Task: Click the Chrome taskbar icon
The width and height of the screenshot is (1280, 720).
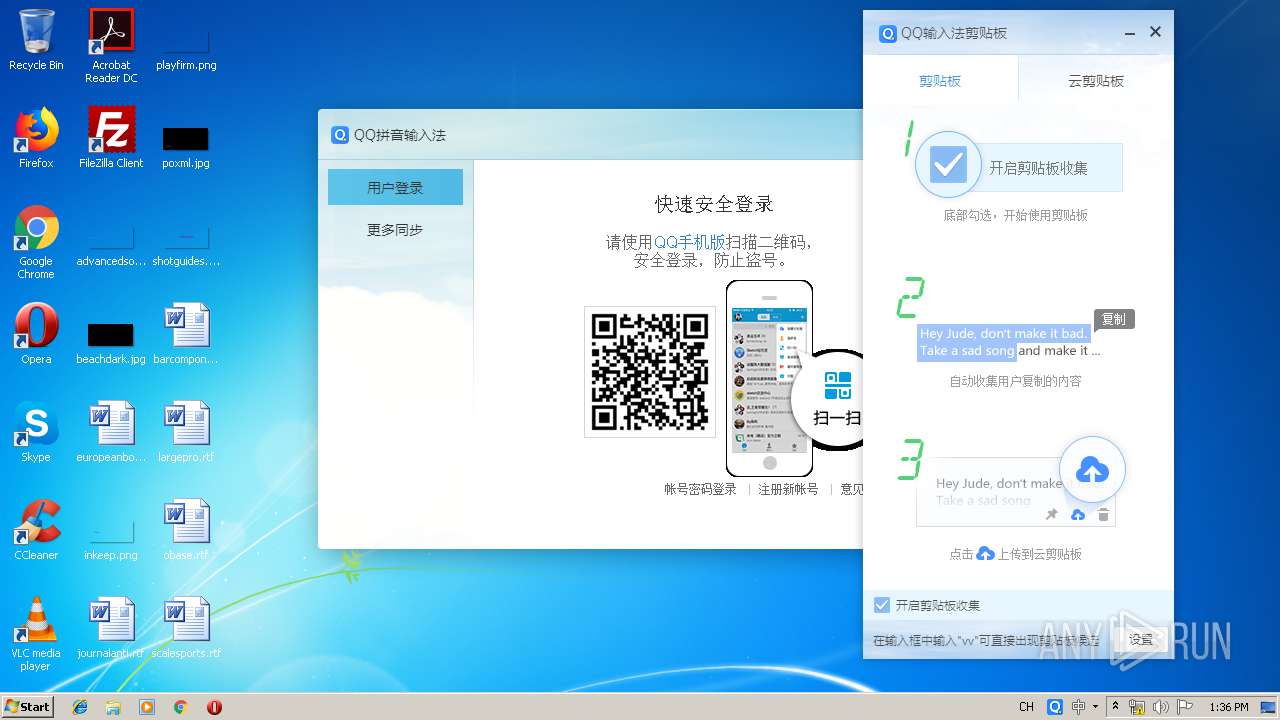Action: coord(180,707)
